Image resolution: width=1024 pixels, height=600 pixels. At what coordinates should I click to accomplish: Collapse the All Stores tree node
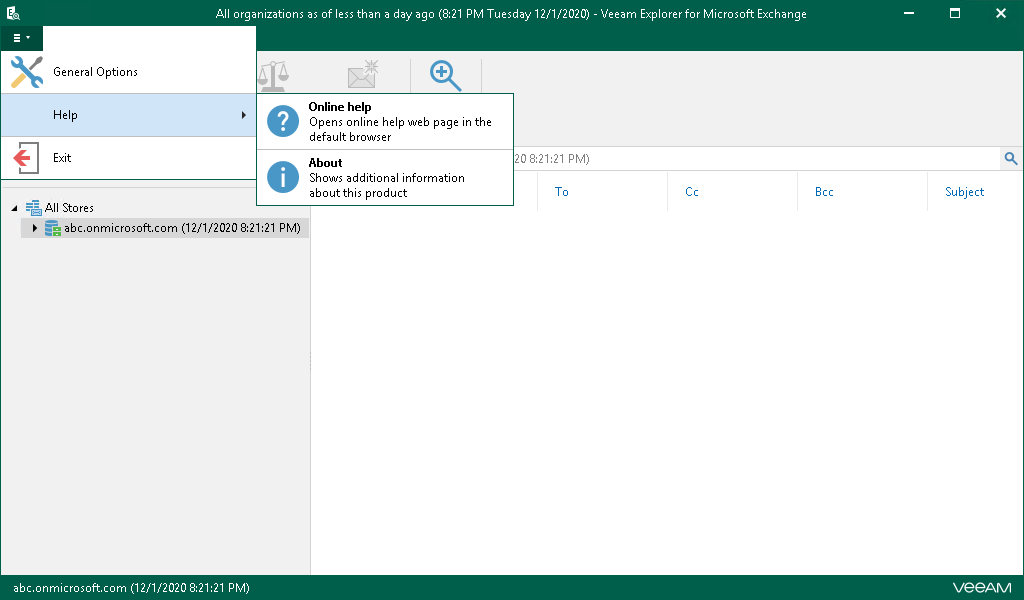click(x=14, y=208)
